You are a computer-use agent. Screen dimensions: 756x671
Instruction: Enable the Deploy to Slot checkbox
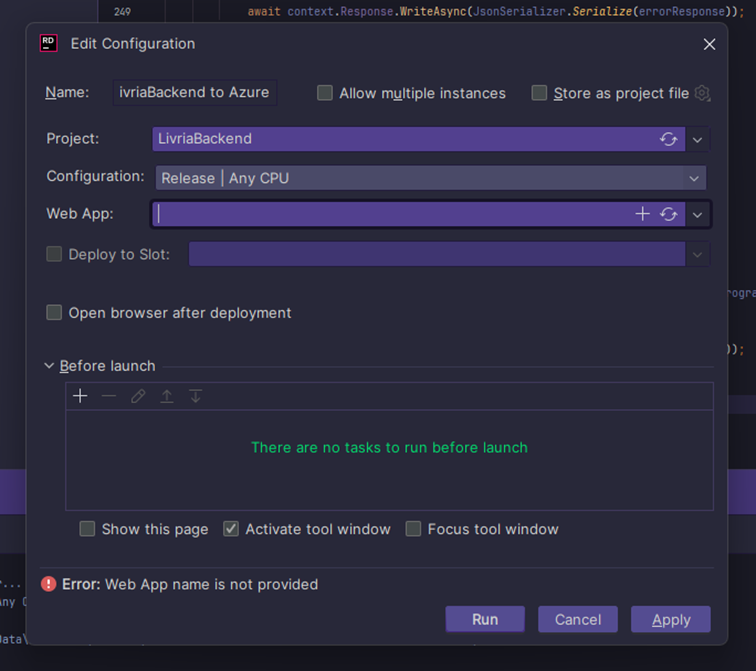pos(54,254)
